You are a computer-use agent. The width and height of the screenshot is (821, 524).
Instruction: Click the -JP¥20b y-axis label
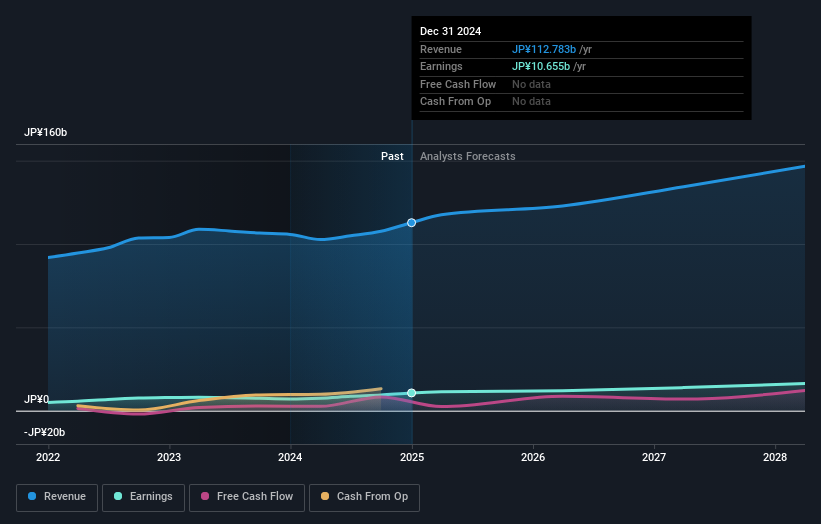(x=45, y=432)
